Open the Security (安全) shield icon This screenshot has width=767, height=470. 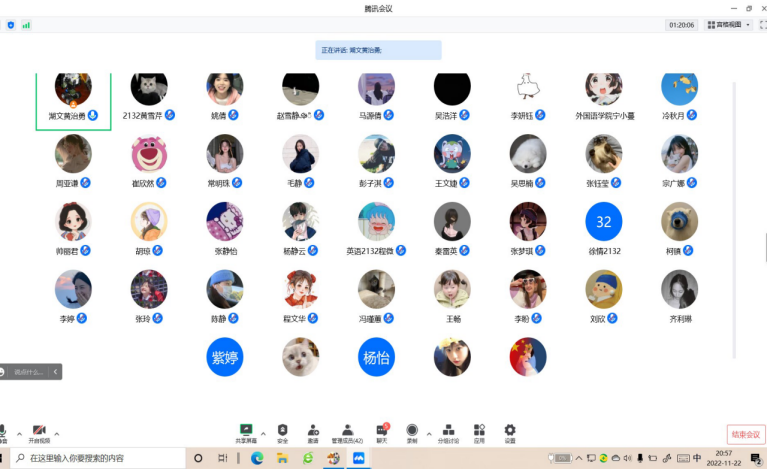coord(283,430)
